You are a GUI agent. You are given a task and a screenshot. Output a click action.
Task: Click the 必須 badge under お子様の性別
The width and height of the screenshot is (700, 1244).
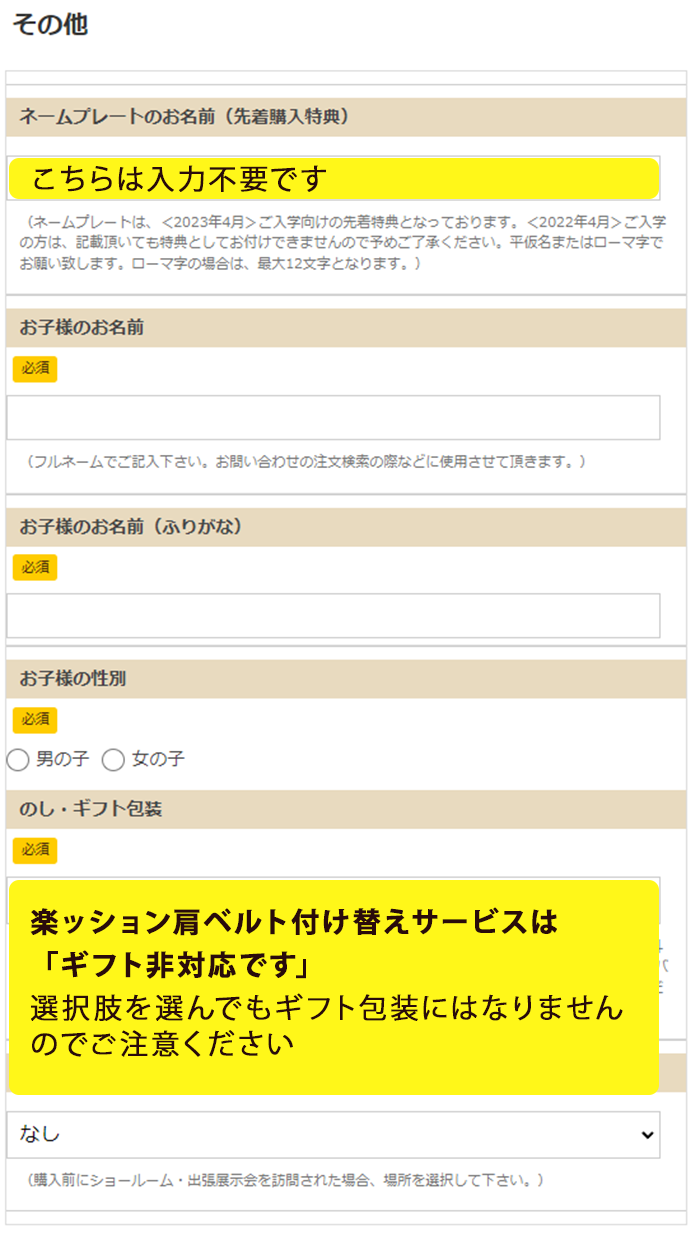[35, 719]
